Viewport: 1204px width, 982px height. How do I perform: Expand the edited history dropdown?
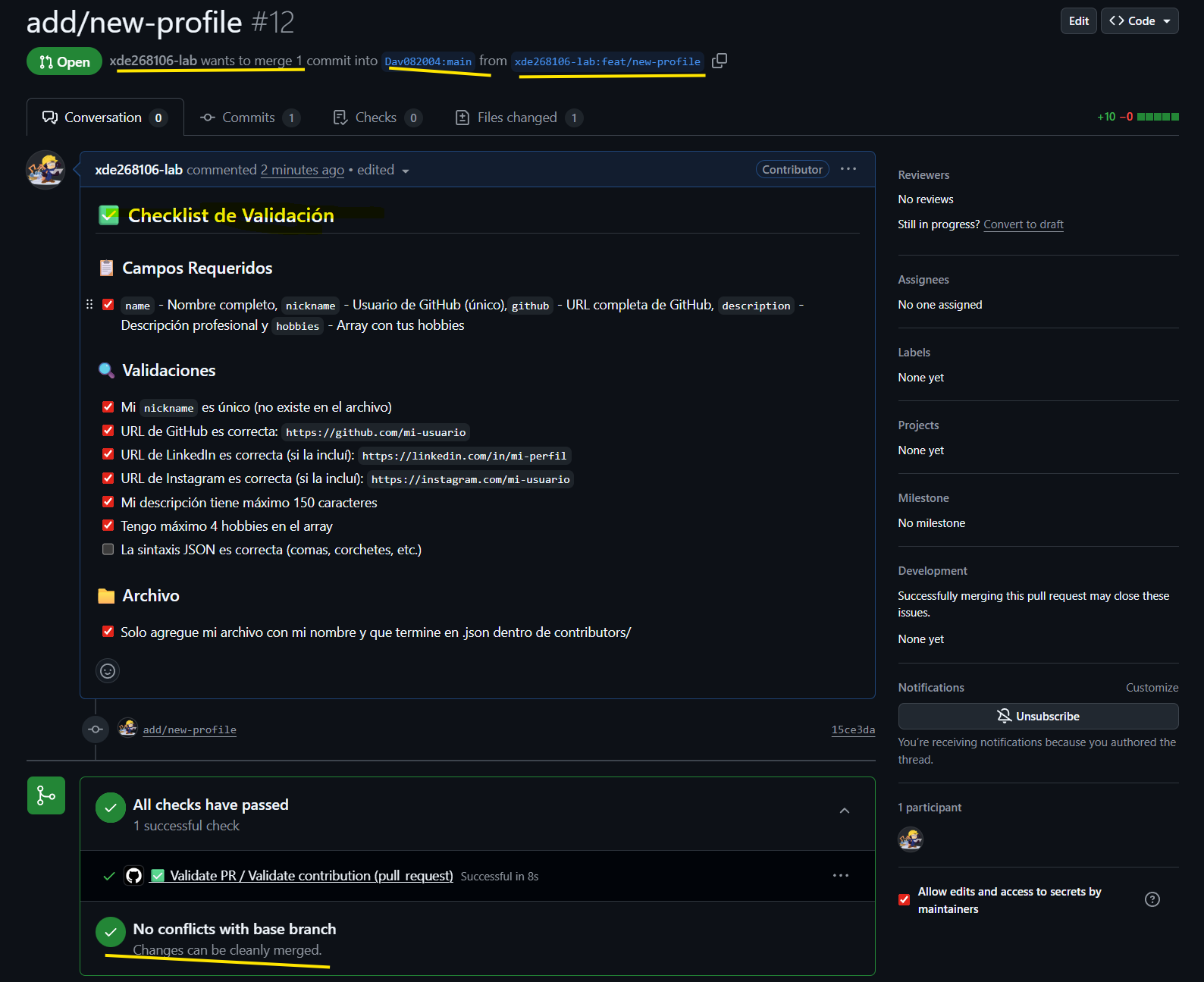tap(406, 171)
